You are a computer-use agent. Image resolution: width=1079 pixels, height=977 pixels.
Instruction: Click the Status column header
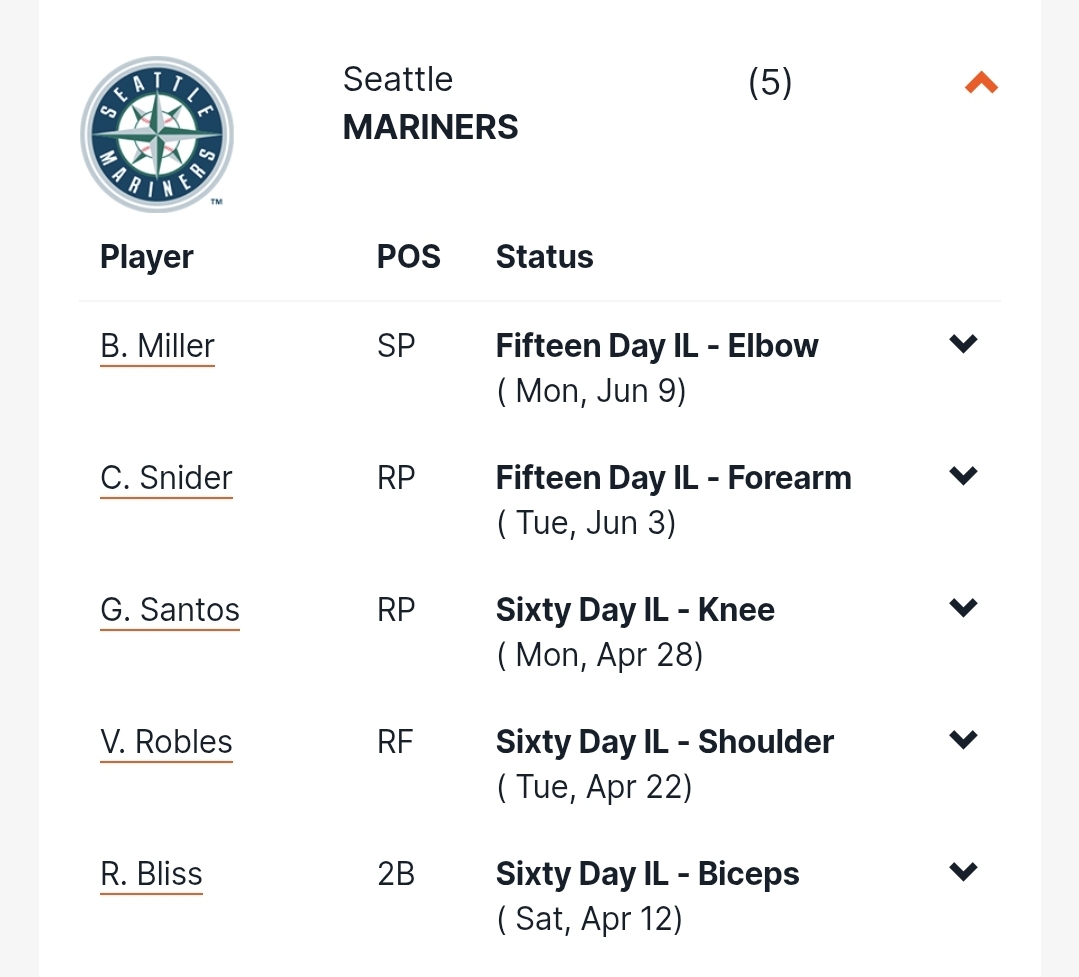(x=545, y=257)
